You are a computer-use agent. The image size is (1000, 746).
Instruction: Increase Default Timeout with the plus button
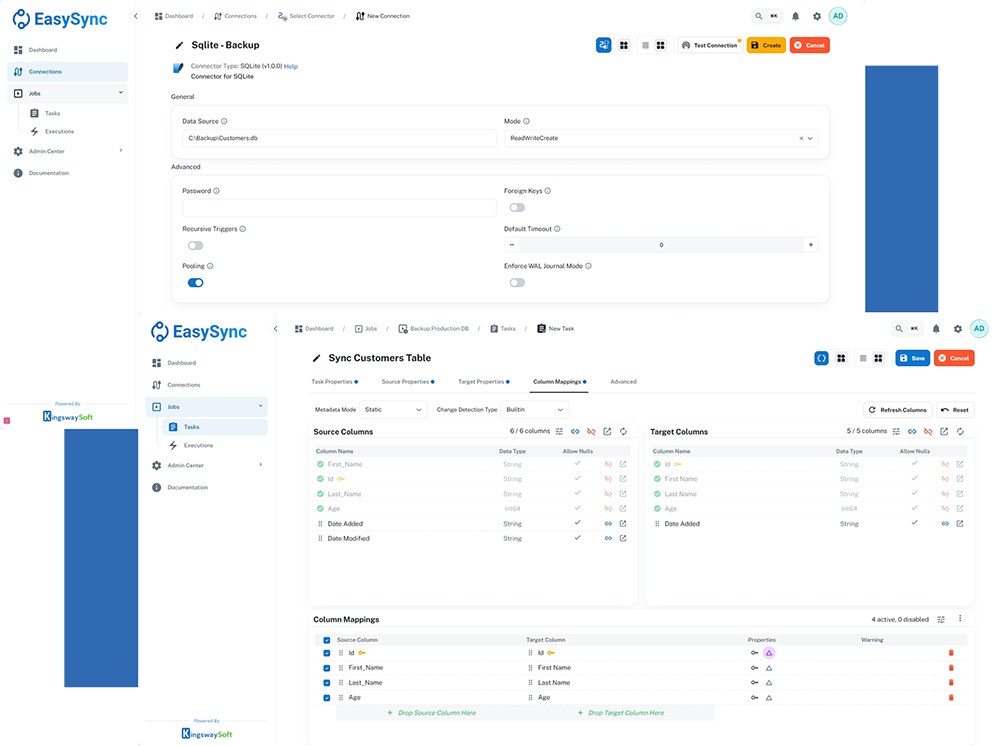(x=811, y=245)
